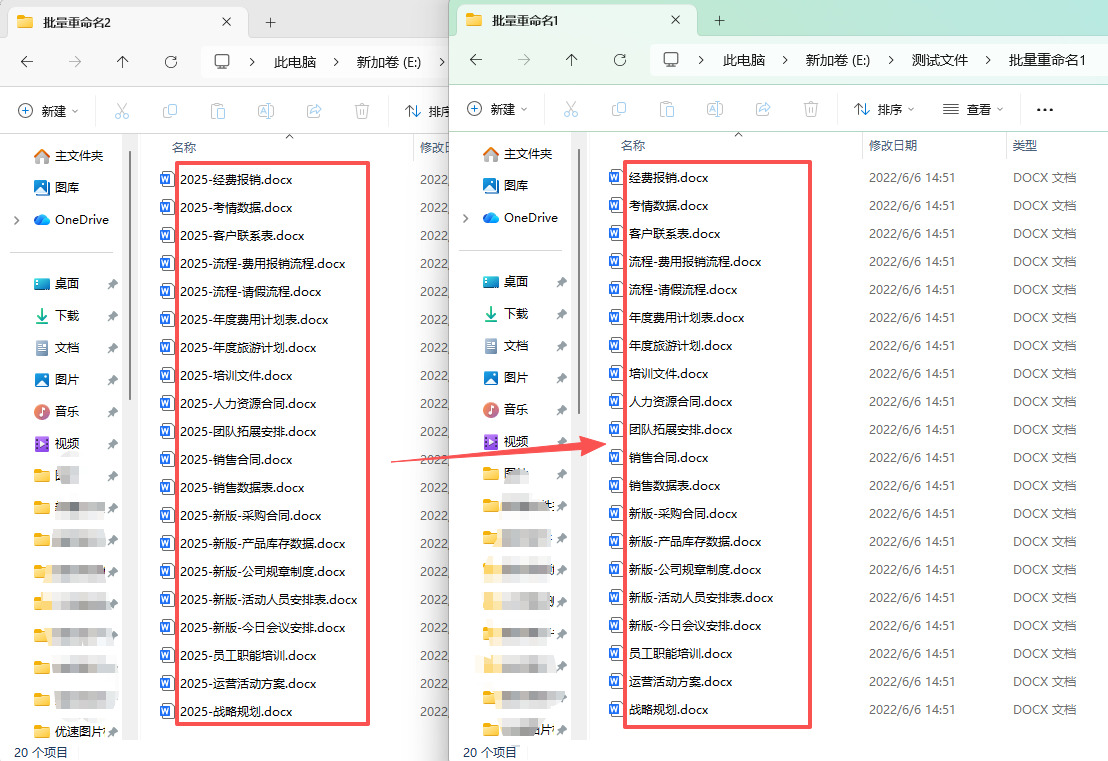The height and width of the screenshot is (761, 1108).
Task: Sort by 类型 column in 批量重命名1 window
Action: coord(1024,145)
